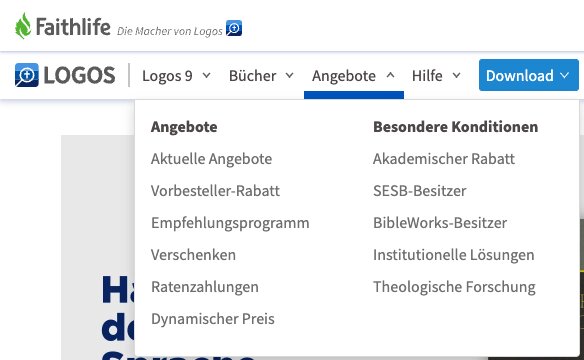Click SESB-Besitzer in the menu
Viewport: 584px width, 360px height.
click(x=420, y=191)
